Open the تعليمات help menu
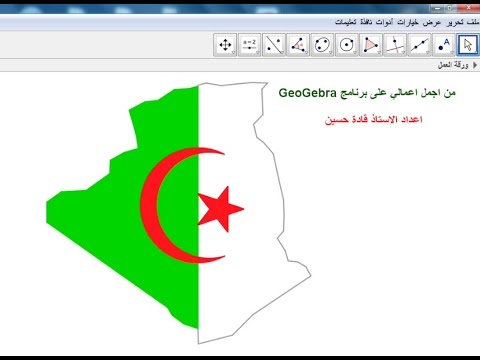 point(346,22)
